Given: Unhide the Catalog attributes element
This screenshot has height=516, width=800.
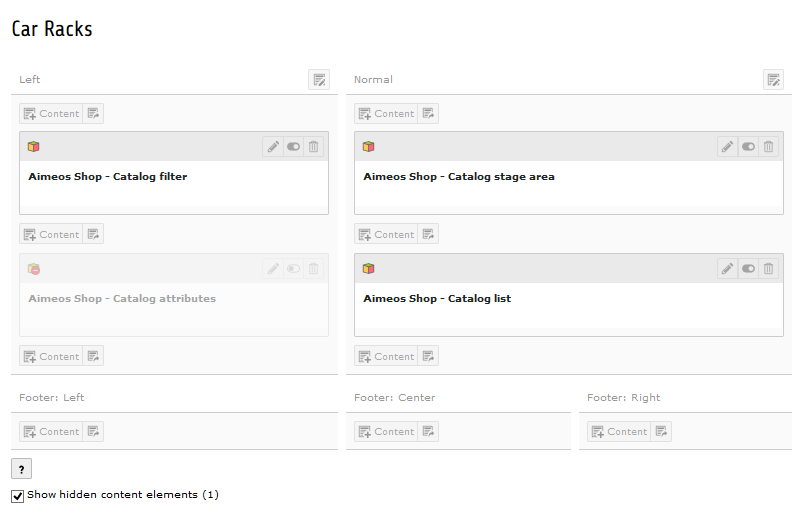Looking at the screenshot, I should click(x=293, y=268).
